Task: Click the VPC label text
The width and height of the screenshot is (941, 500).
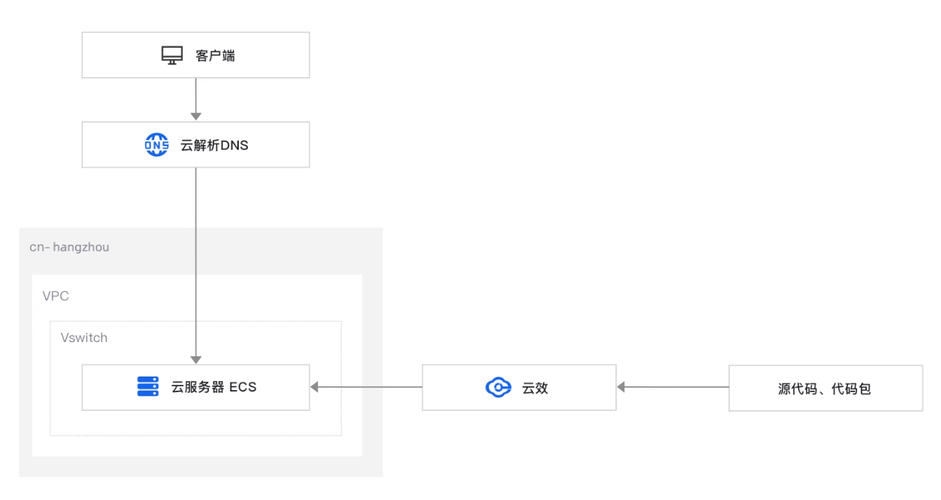Action: (56, 296)
